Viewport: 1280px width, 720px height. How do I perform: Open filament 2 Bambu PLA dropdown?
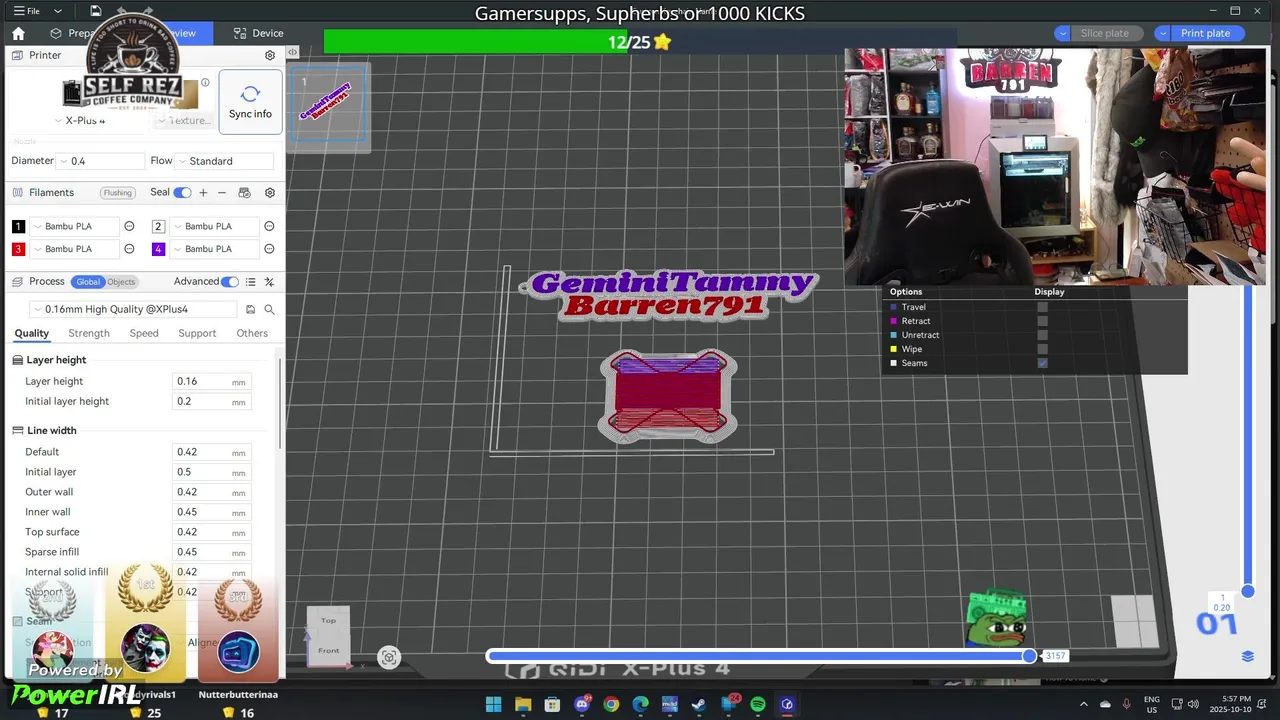215,226
